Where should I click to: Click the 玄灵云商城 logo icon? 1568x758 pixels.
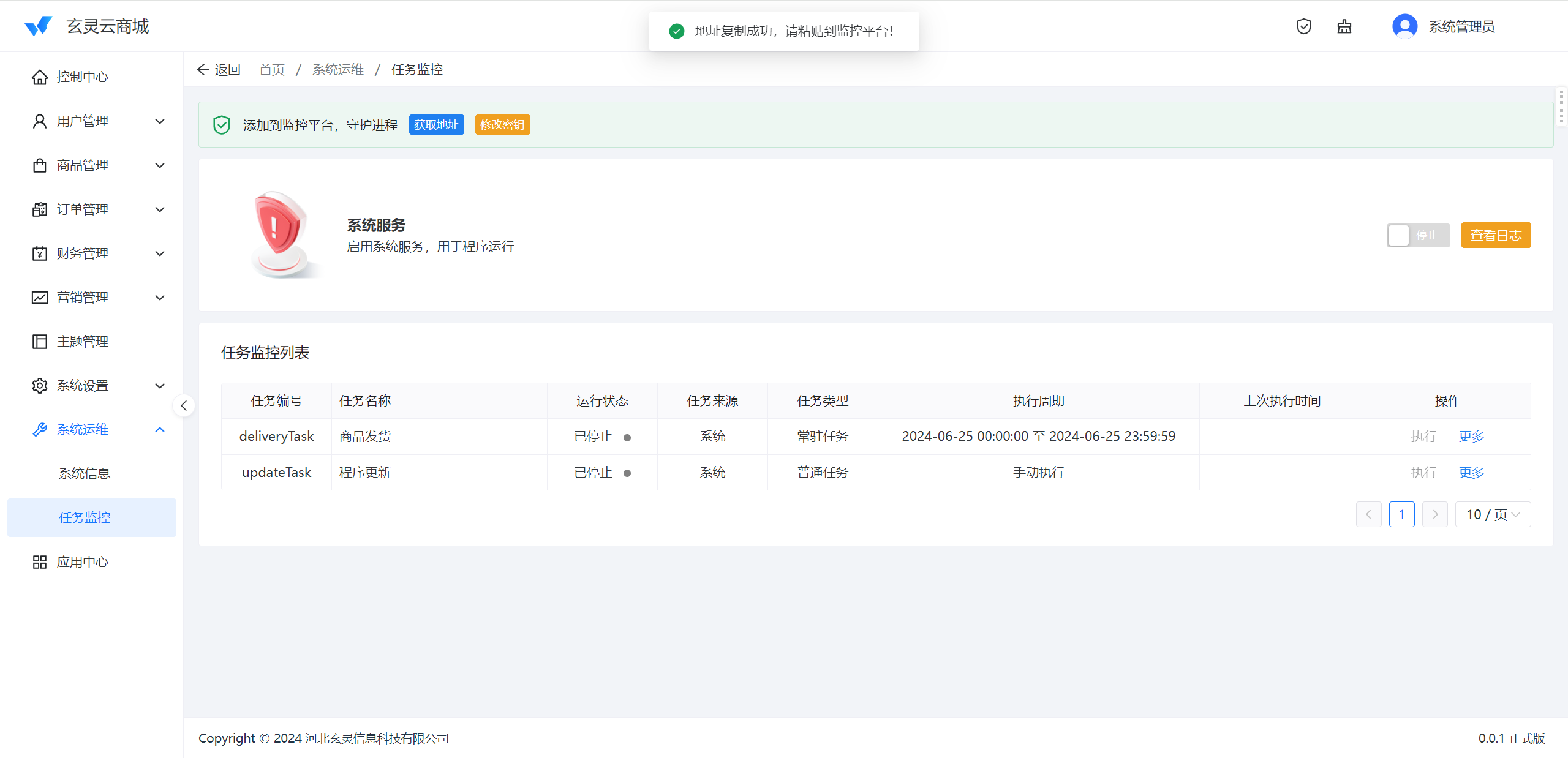coord(39,26)
